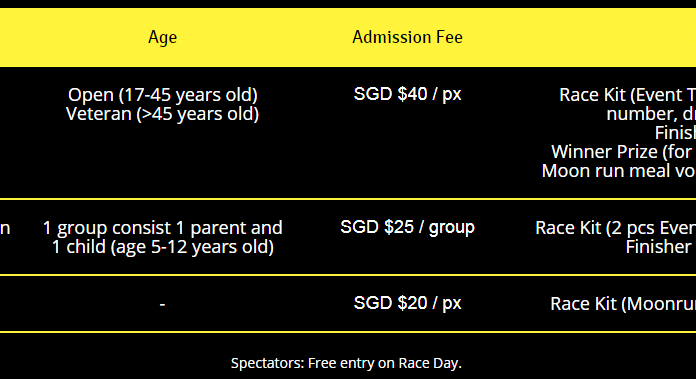696x379 pixels.
Task: Click Race Kit (Moonrun text
Action: (623, 304)
